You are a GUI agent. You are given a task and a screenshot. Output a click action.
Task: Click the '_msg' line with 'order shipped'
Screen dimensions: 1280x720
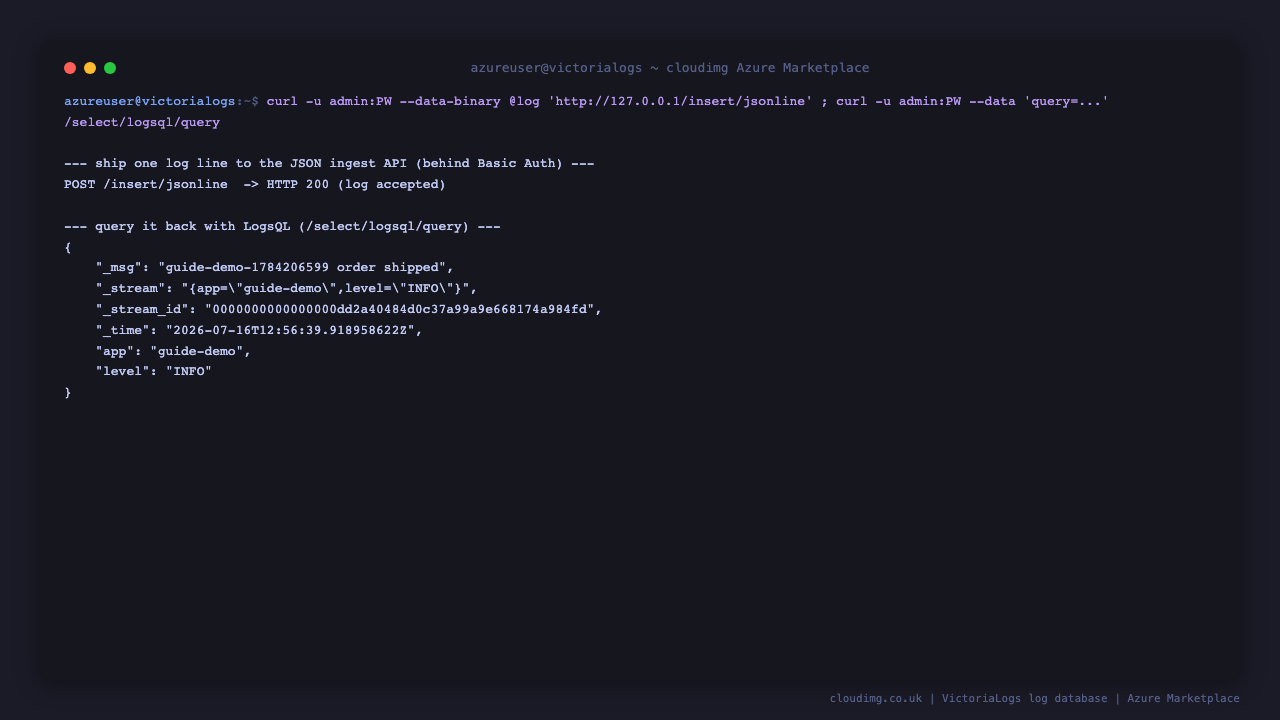coord(275,267)
